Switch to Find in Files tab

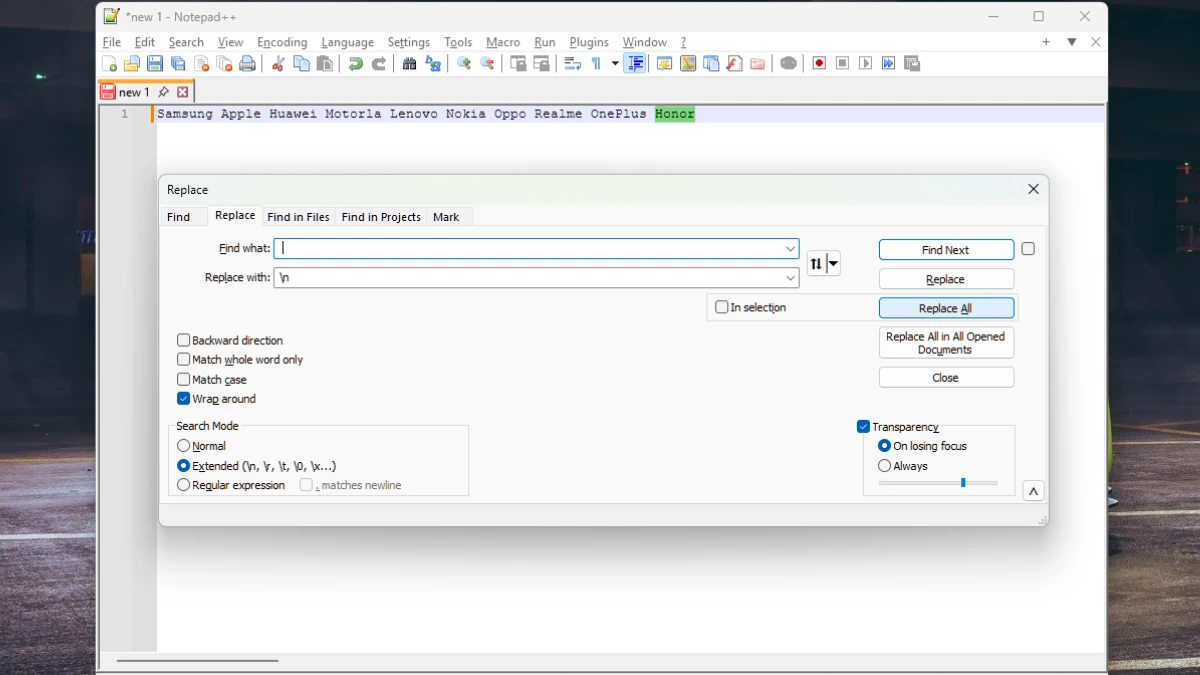tap(298, 217)
